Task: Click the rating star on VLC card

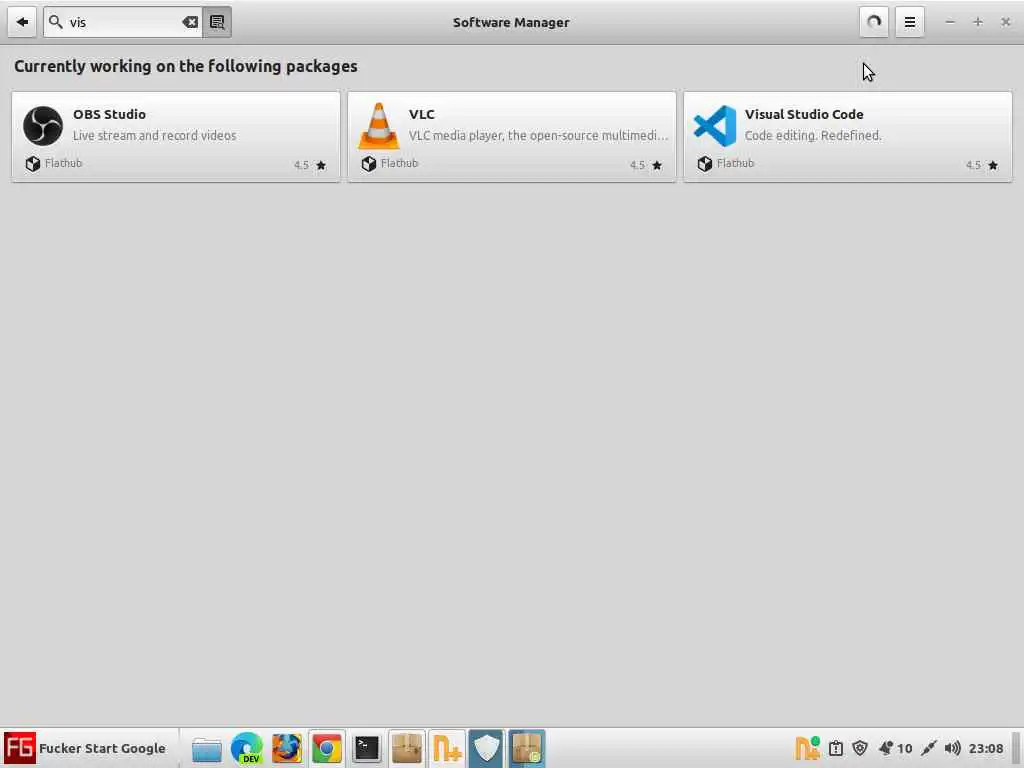Action: [657, 165]
